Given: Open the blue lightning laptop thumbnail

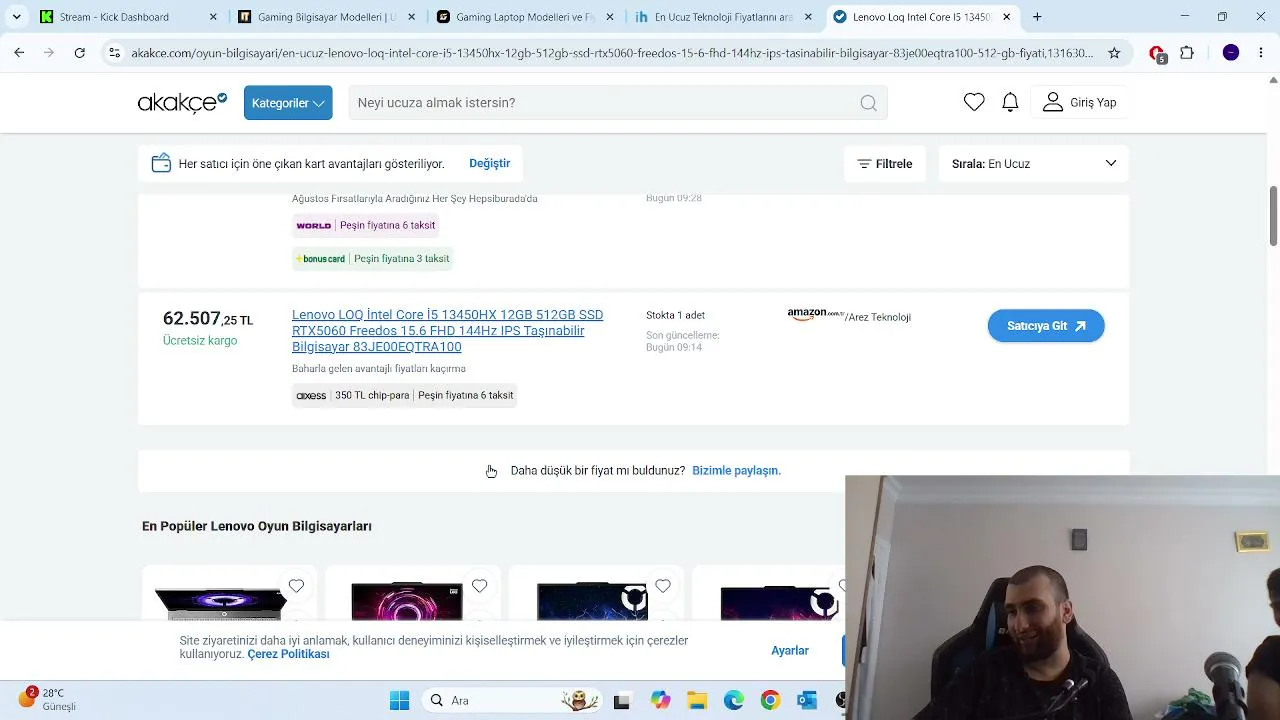Looking at the screenshot, I should click(x=592, y=602).
